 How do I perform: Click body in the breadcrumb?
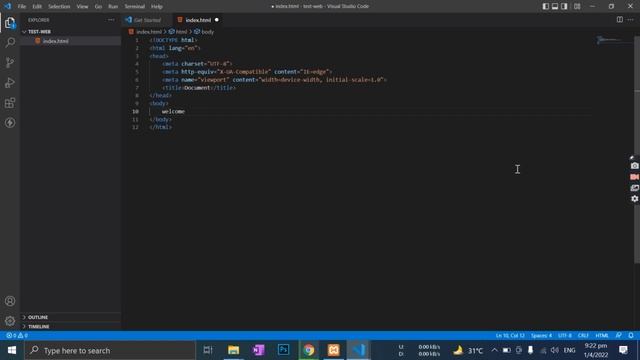tap(207, 31)
